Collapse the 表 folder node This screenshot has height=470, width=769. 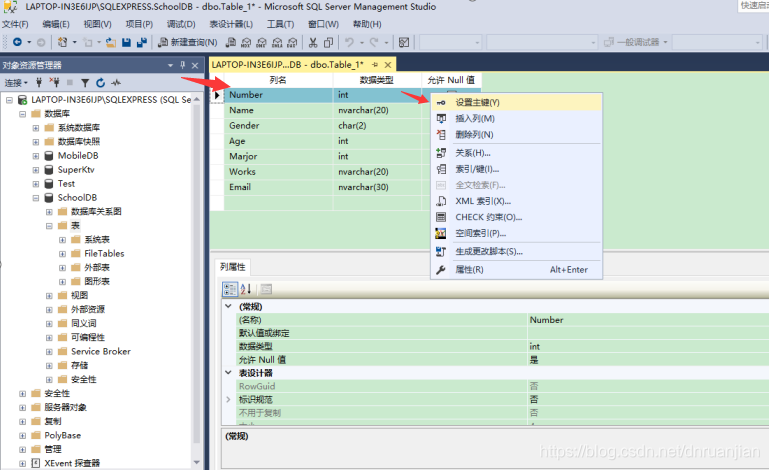(x=49, y=226)
